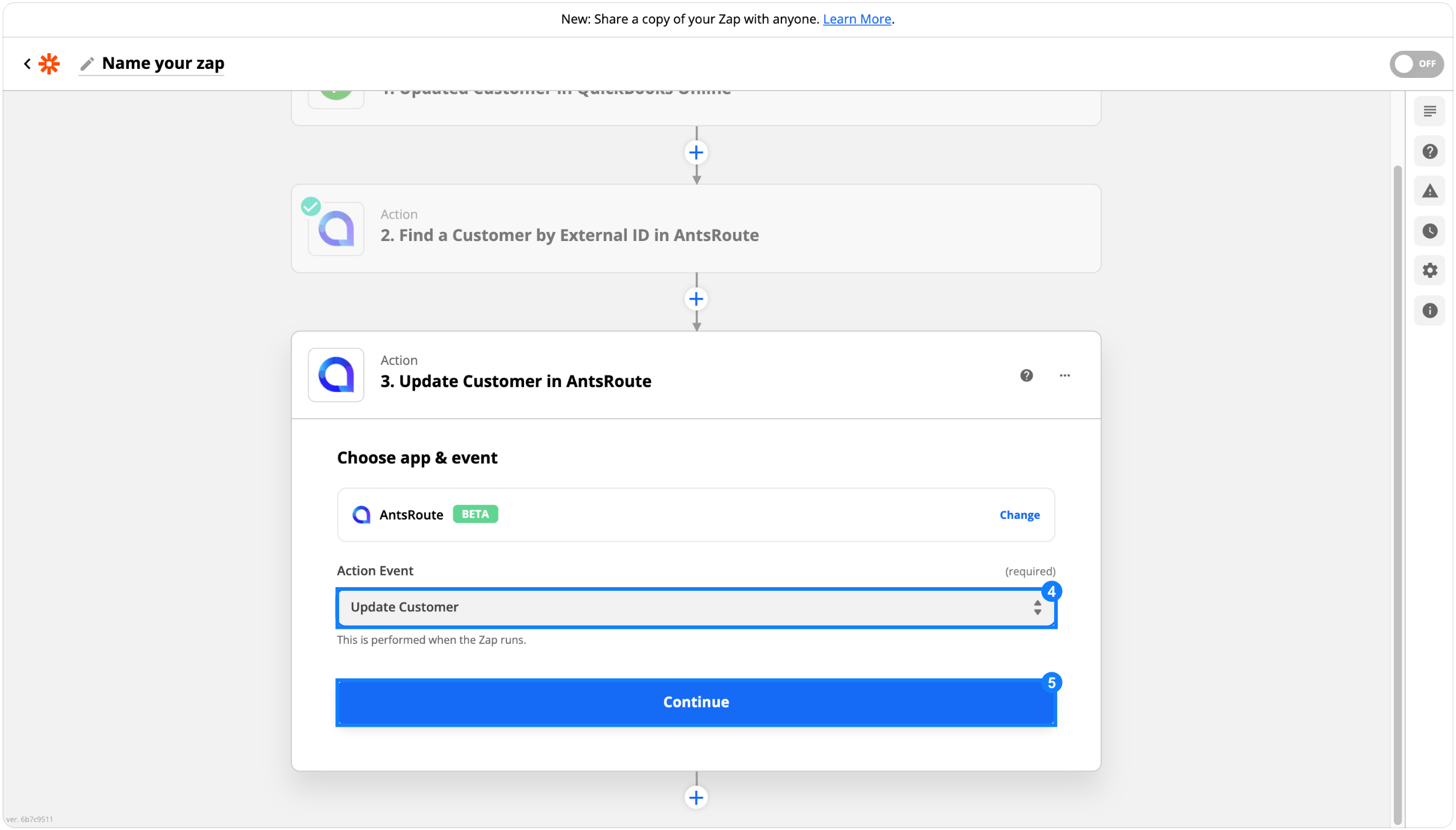The image size is (1456, 830).
Task: Add a step after Find a Customer action
Action: coord(696,298)
